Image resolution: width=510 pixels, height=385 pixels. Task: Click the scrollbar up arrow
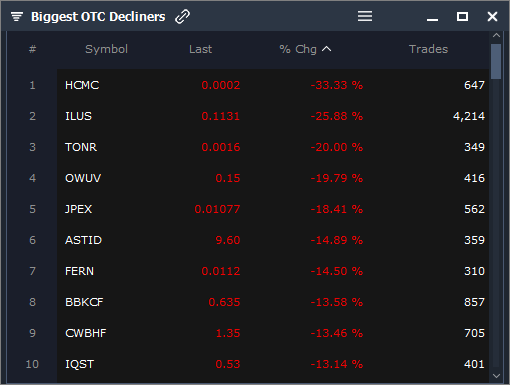tap(496, 35)
